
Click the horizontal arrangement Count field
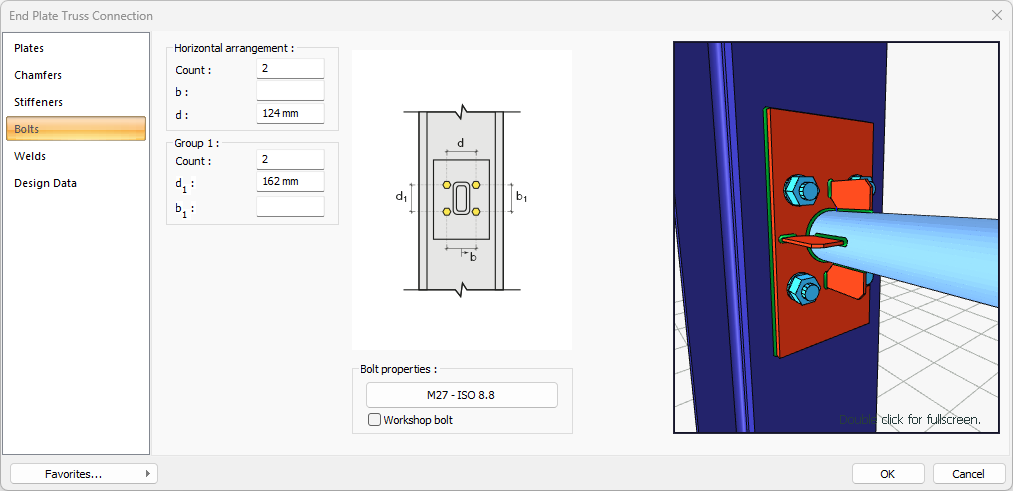click(x=290, y=69)
